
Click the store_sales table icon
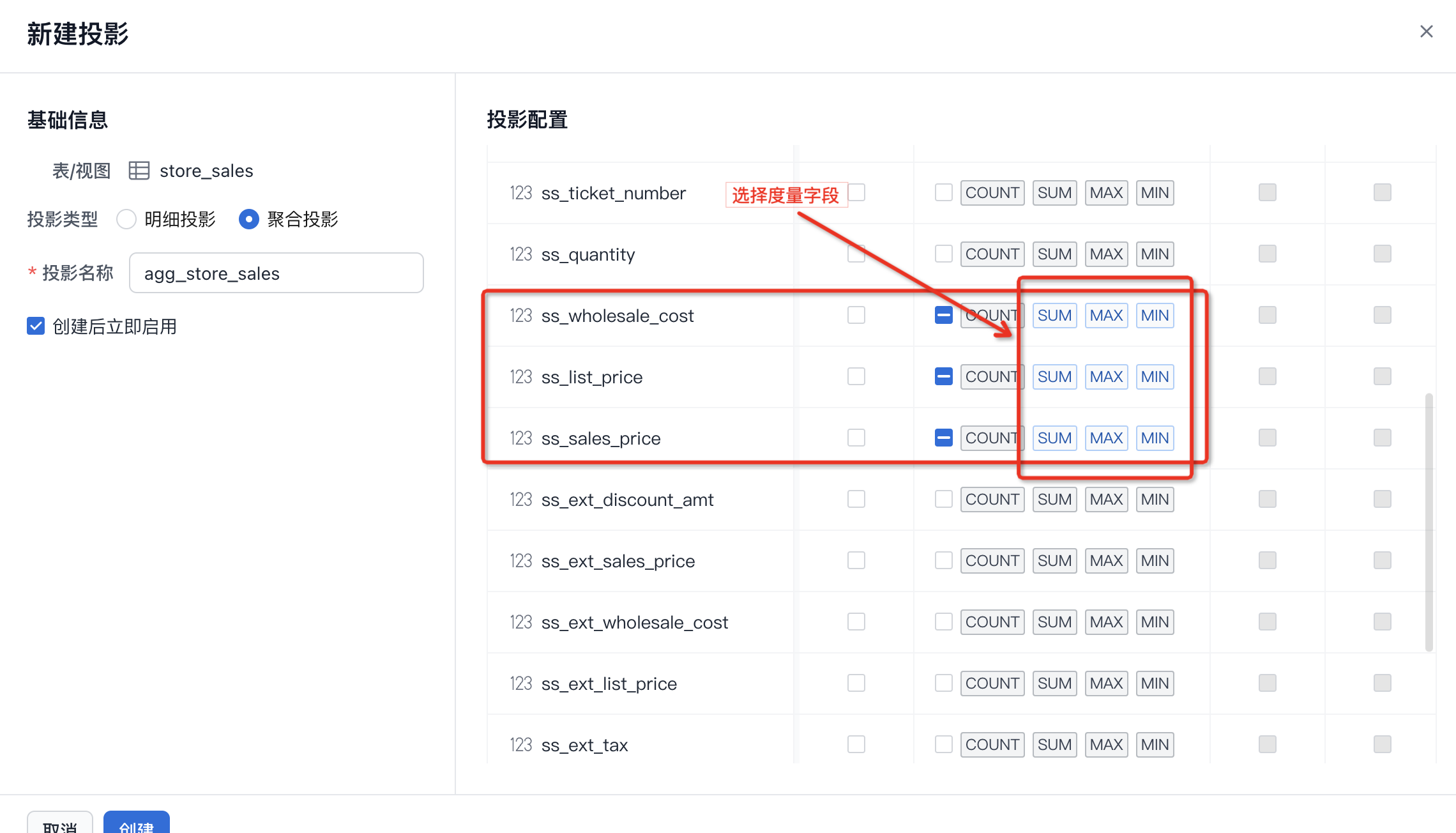pos(139,171)
